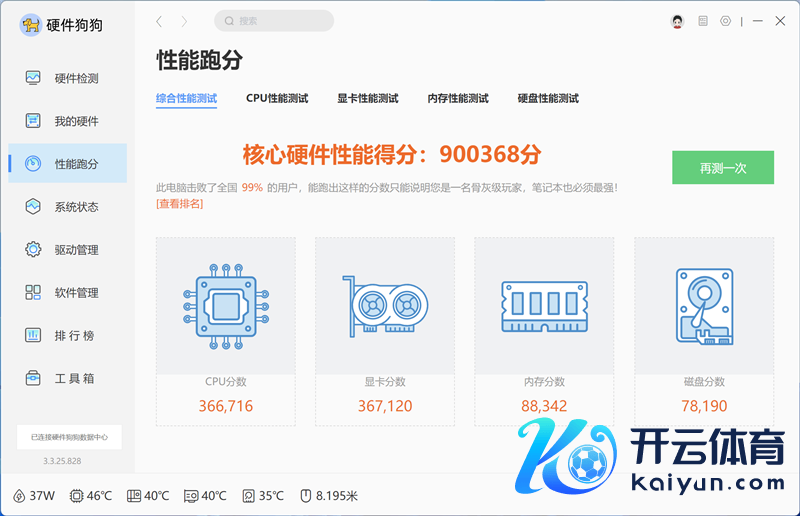Click the navigate forward arrow

tap(184, 21)
